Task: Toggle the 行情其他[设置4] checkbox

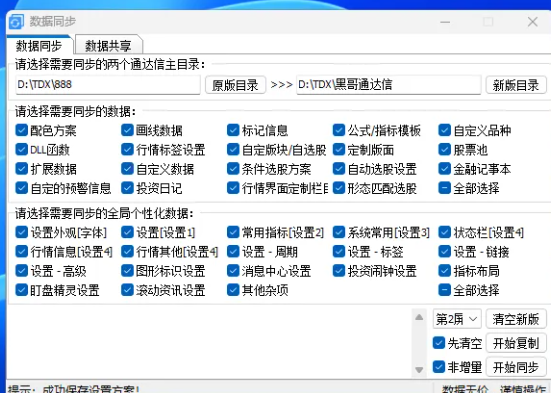Action: point(127,251)
